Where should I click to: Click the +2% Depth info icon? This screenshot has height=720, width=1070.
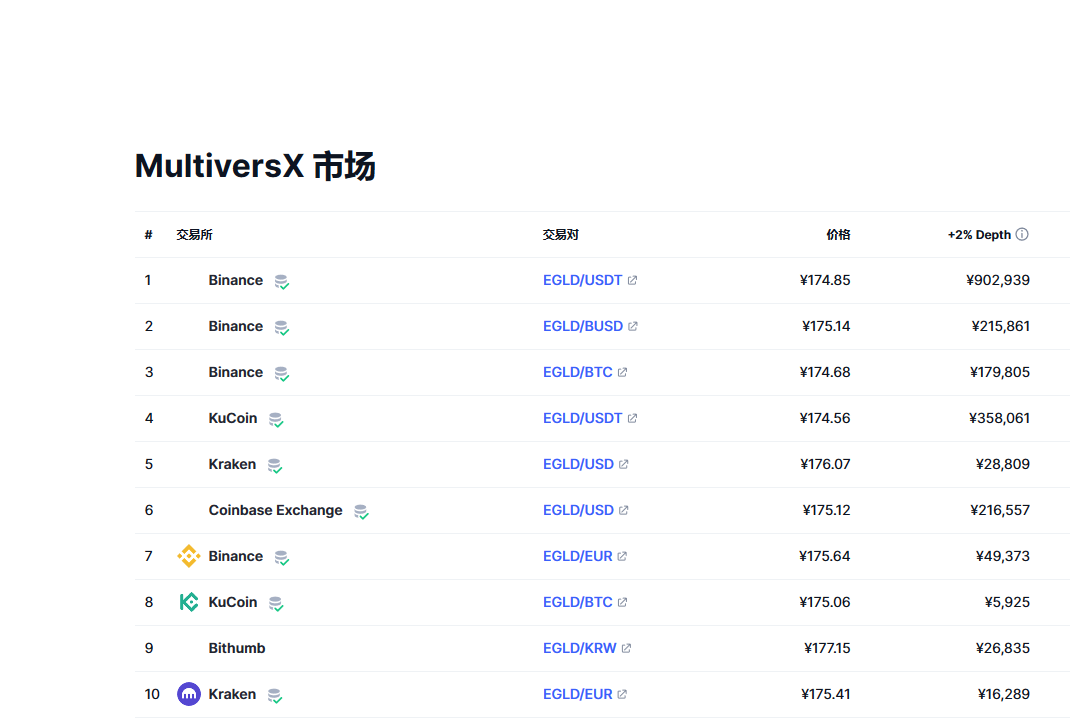[x=1022, y=234]
